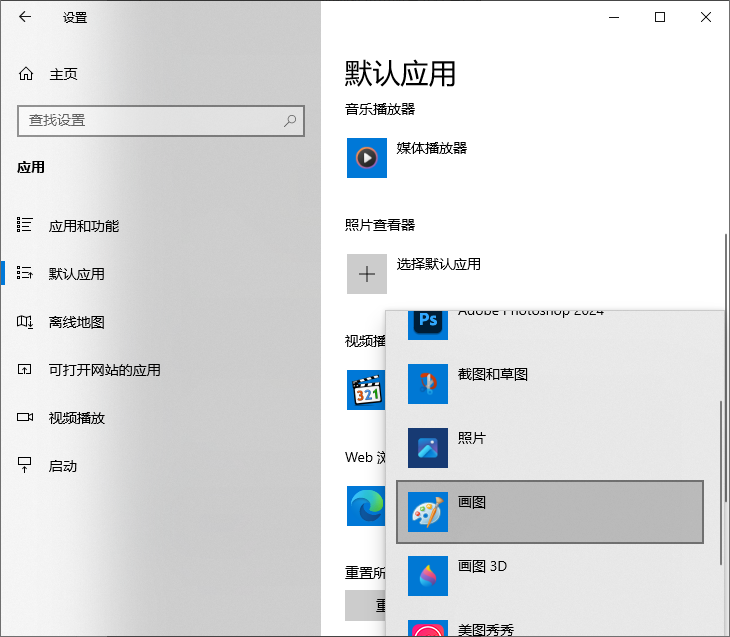Screen dimensions: 730x637
Task: Click app picker popup scrollbar
Action: [721, 483]
